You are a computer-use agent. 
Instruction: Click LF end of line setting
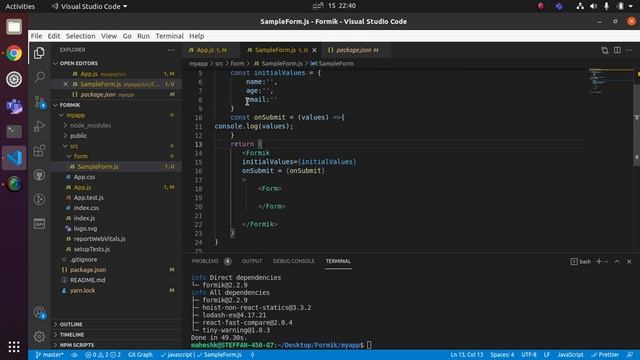click(x=547, y=355)
